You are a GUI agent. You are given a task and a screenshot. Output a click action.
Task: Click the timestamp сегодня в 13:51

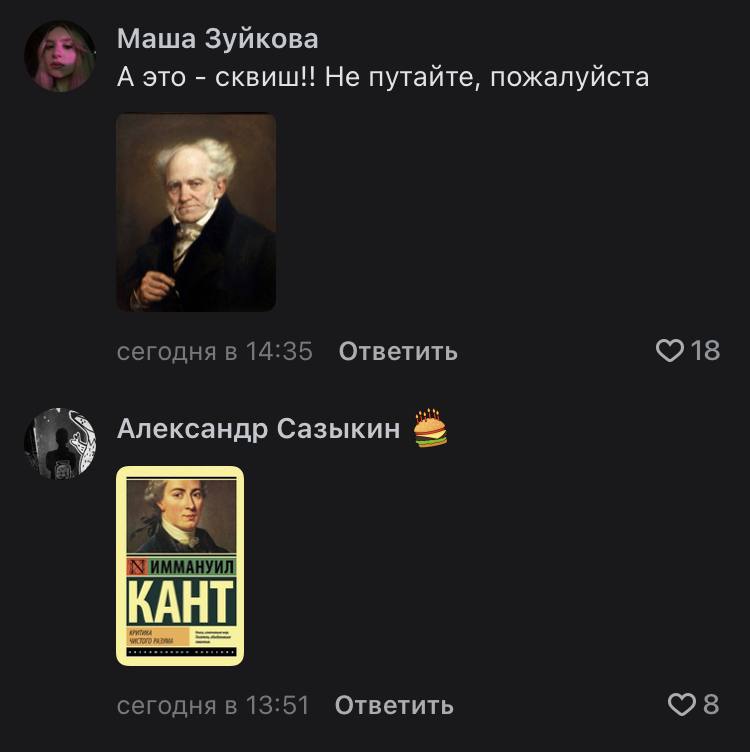(x=213, y=705)
